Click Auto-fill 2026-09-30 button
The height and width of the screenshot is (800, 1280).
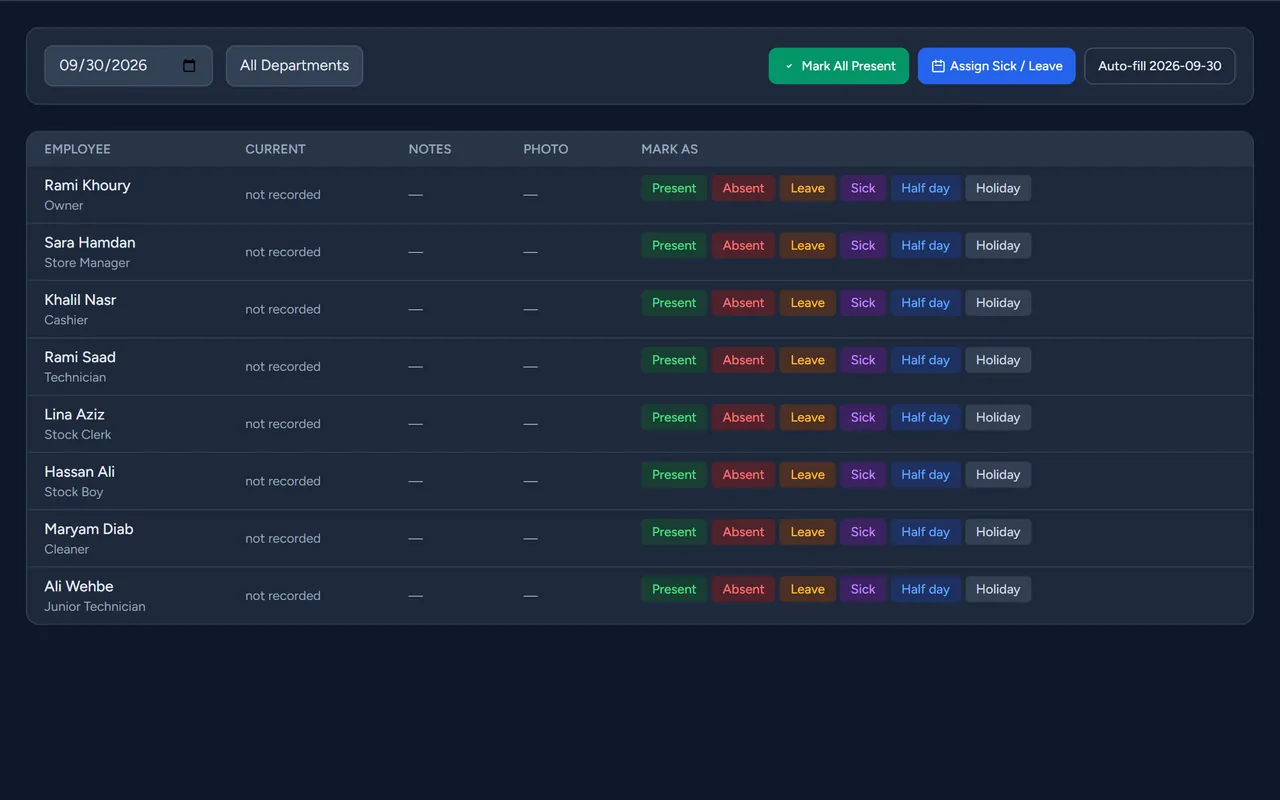tap(1160, 66)
